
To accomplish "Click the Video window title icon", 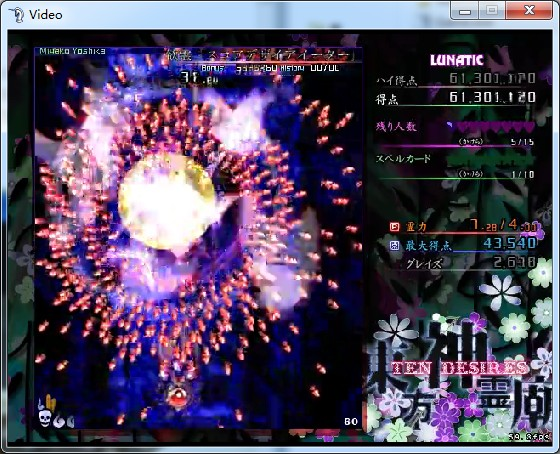I will tap(16, 15).
